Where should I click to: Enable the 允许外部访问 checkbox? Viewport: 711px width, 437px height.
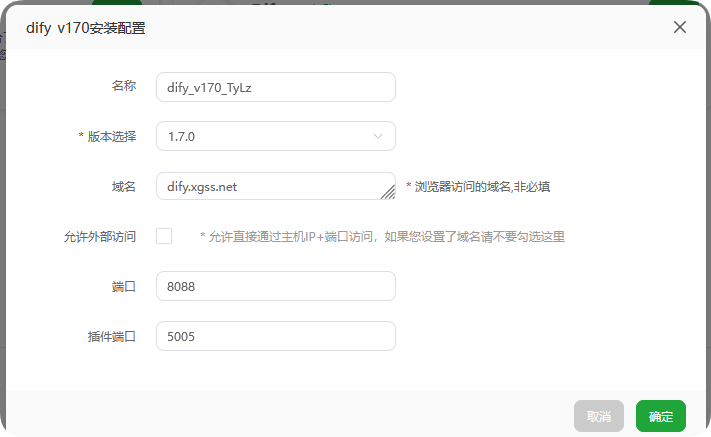coord(164,236)
